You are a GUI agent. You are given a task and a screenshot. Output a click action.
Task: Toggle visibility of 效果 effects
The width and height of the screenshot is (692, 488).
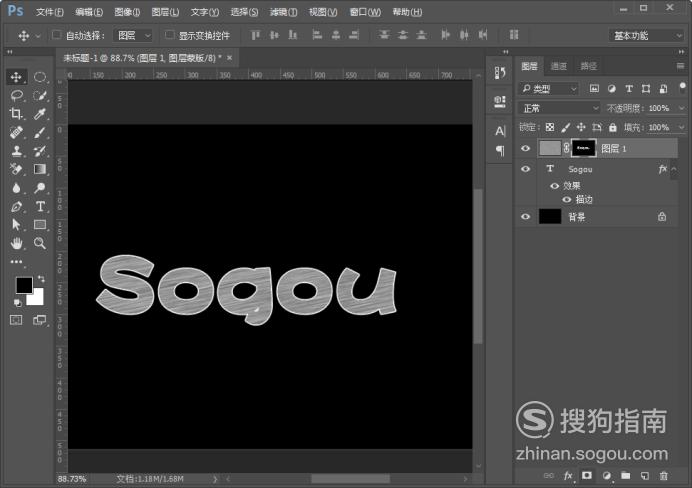click(554, 186)
